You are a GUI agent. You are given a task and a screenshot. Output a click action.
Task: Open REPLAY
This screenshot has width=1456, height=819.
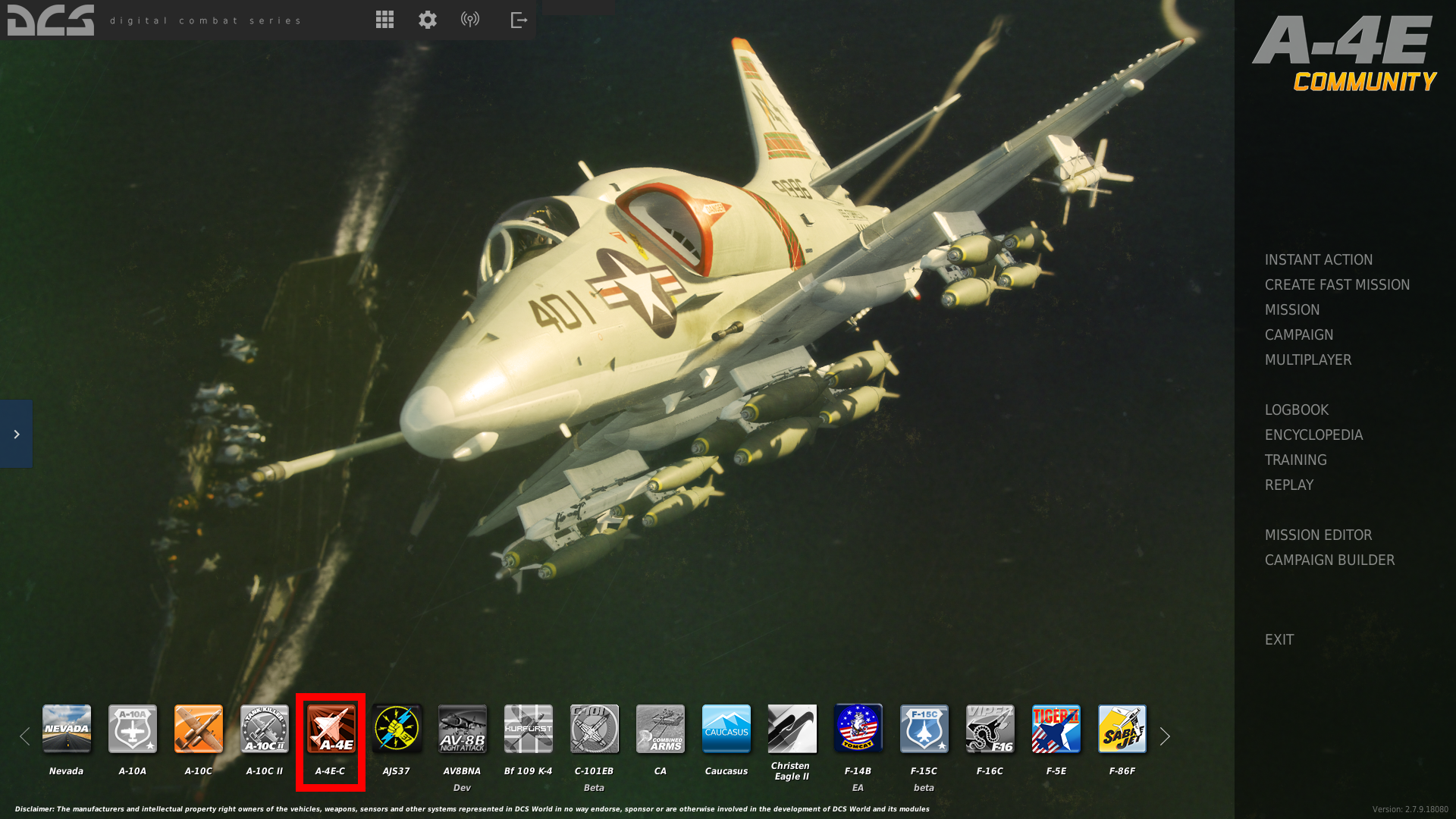[x=1288, y=485]
